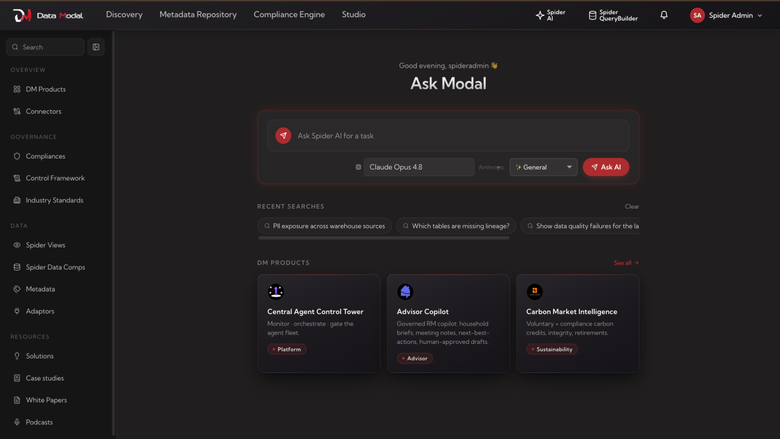Select Spider Data Comps in sidebar

(56, 267)
